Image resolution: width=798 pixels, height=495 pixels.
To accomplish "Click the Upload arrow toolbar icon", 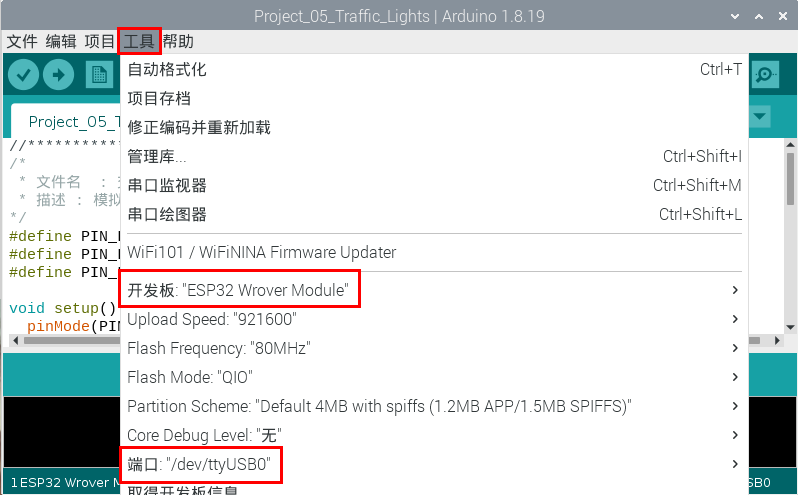I will (59, 75).
